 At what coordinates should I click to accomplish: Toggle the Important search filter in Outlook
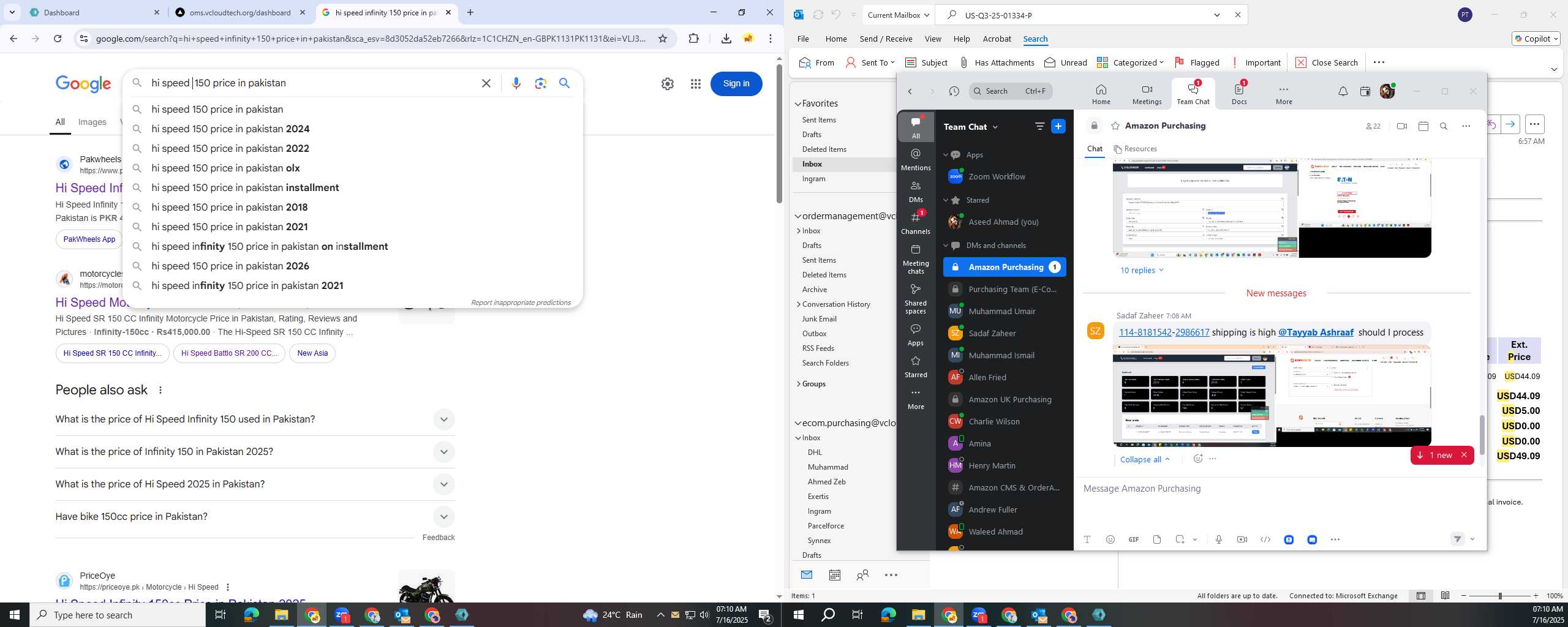click(x=1255, y=62)
